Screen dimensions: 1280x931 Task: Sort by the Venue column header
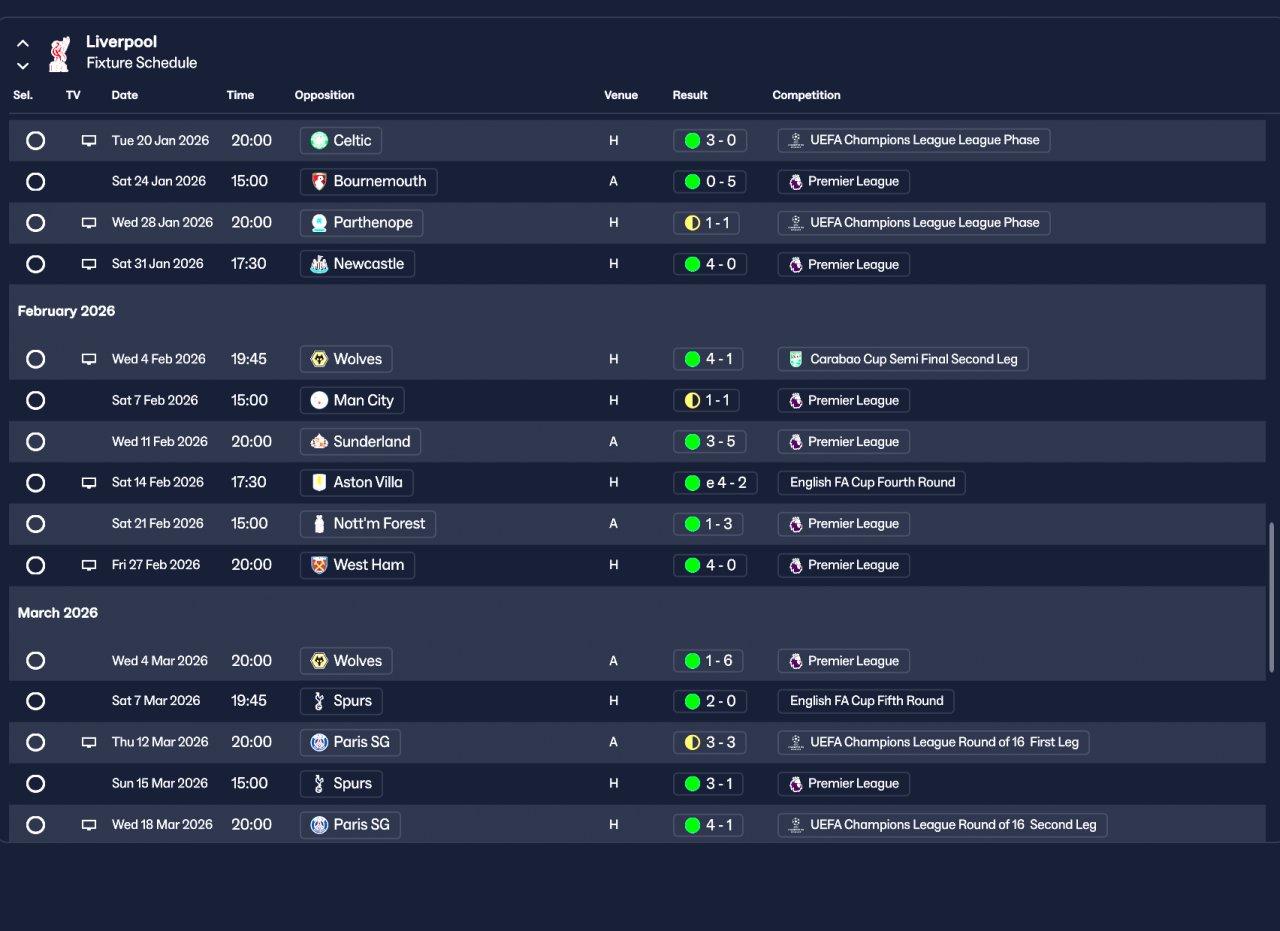click(x=621, y=96)
